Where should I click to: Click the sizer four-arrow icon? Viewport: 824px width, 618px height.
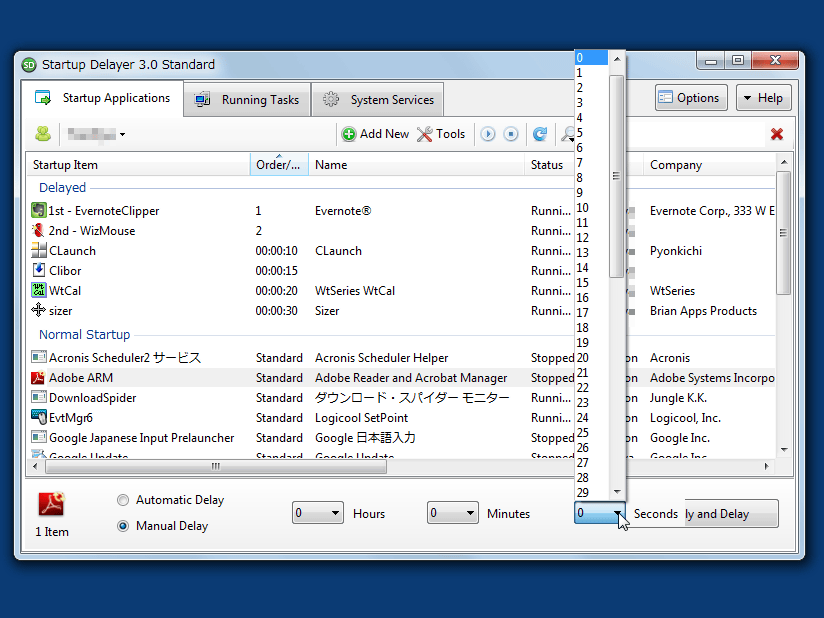(38, 310)
